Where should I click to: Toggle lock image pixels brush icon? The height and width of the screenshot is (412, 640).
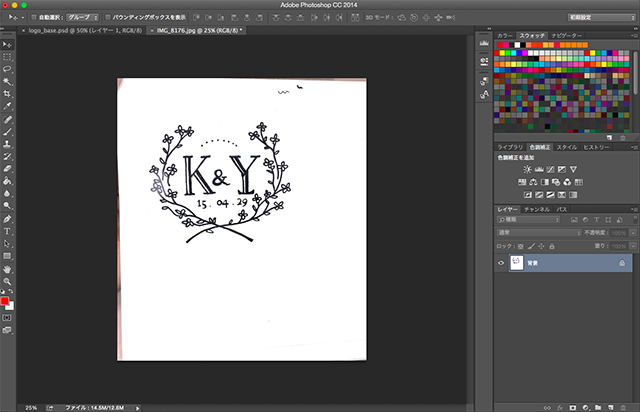(531, 246)
